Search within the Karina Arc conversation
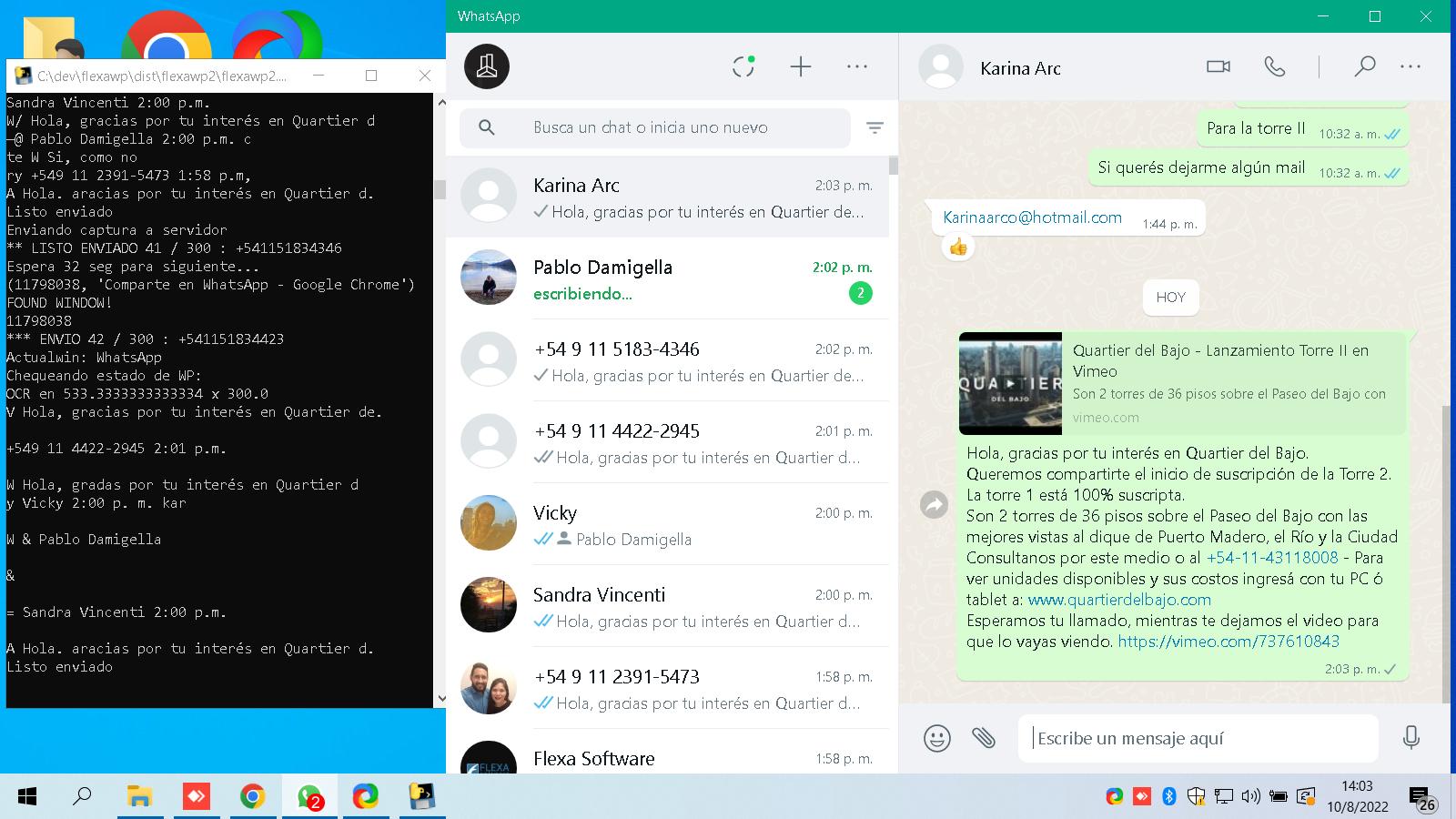1456x819 pixels. point(1364,66)
